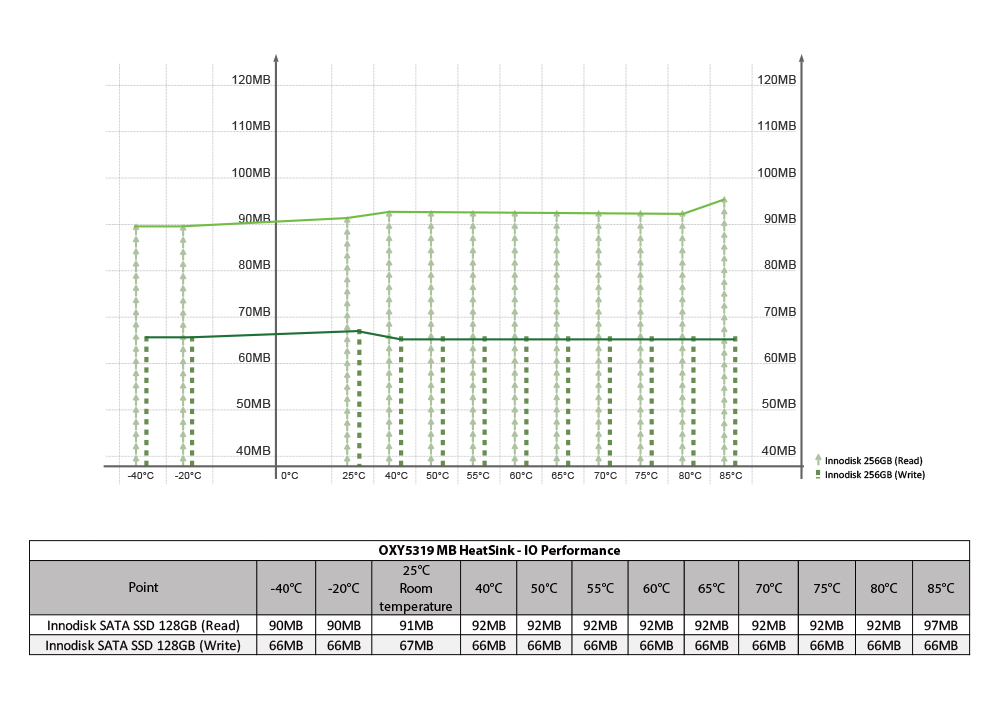Click the 67MB Write value at room temperature
Image resolution: width=1000 pixels, height=728 pixels.
[416, 645]
